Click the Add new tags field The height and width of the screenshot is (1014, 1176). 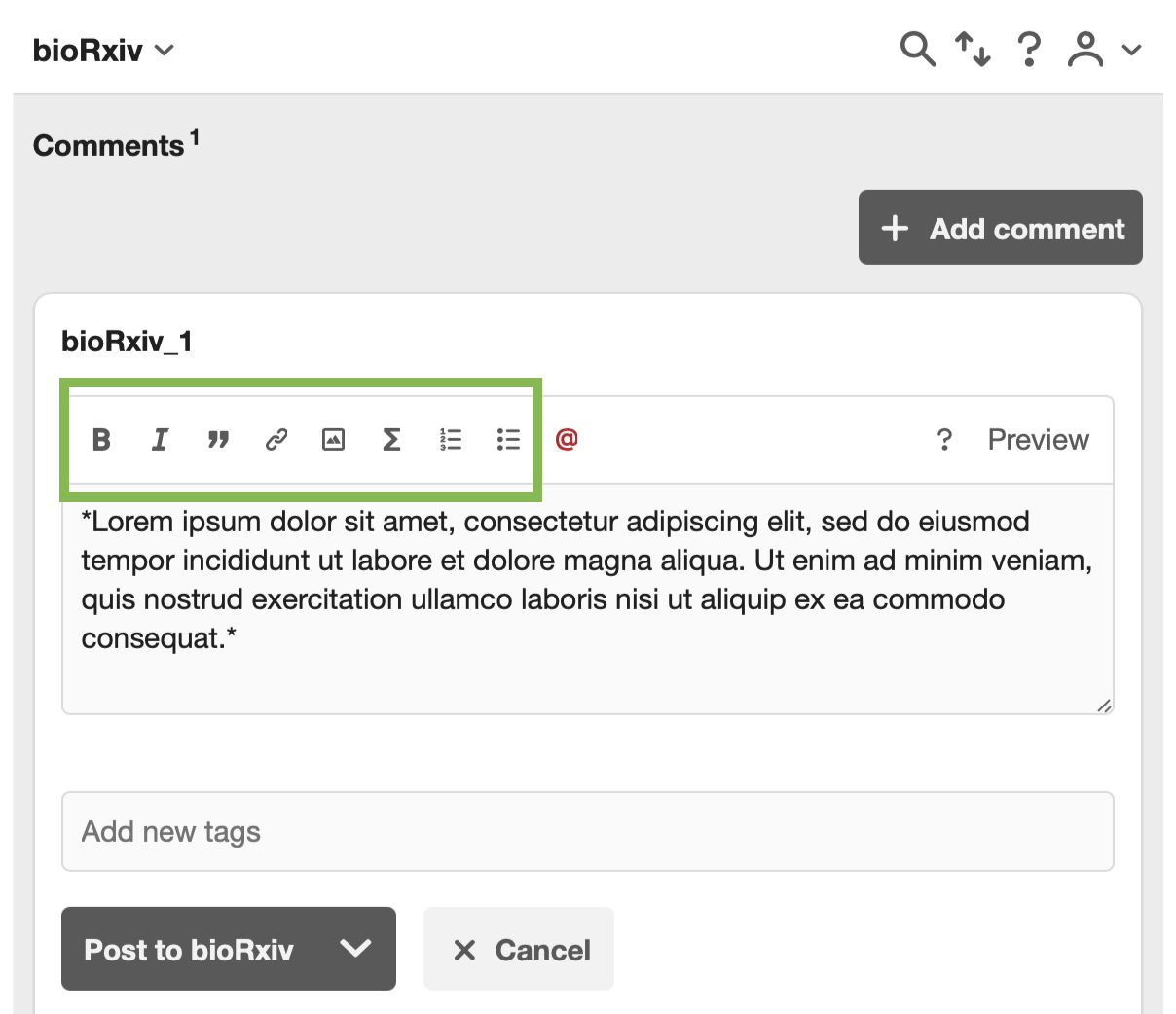(x=587, y=832)
